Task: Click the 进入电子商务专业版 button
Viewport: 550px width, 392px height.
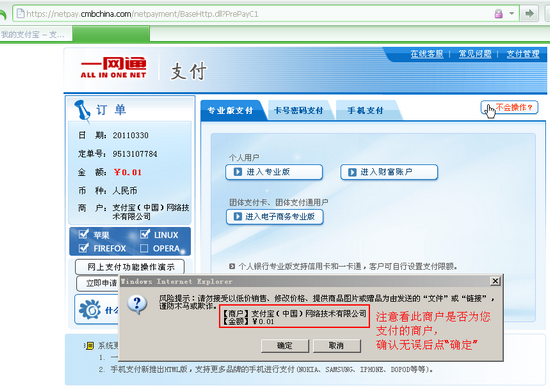Action: pos(275,217)
